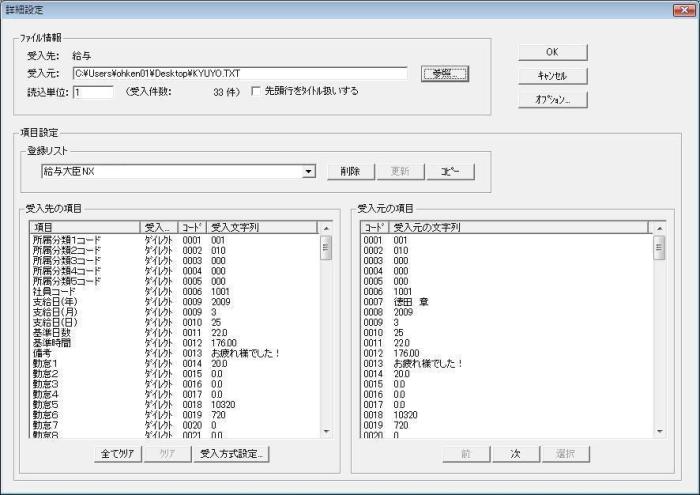
Task: Enable 先頭行をタイトル扱いする checkbox
Action: click(256, 91)
